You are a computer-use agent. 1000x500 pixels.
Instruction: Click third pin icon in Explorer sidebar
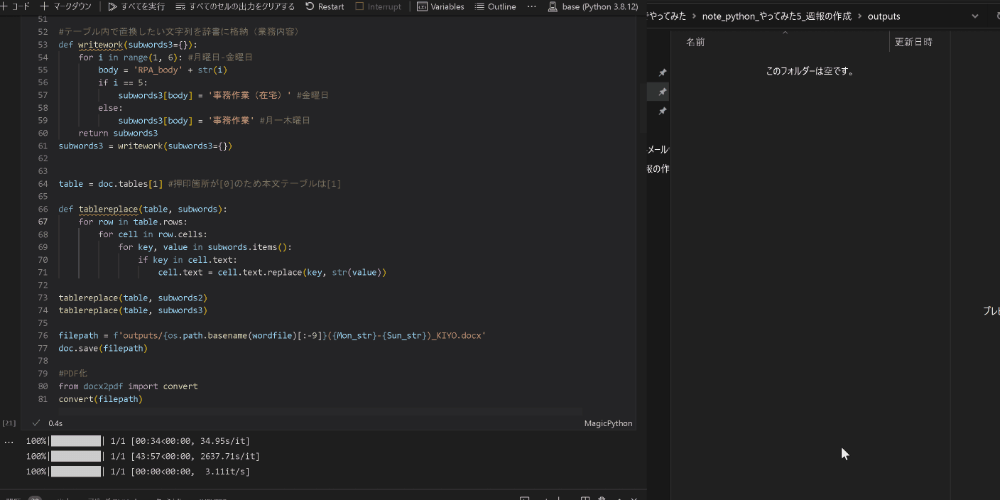click(663, 112)
